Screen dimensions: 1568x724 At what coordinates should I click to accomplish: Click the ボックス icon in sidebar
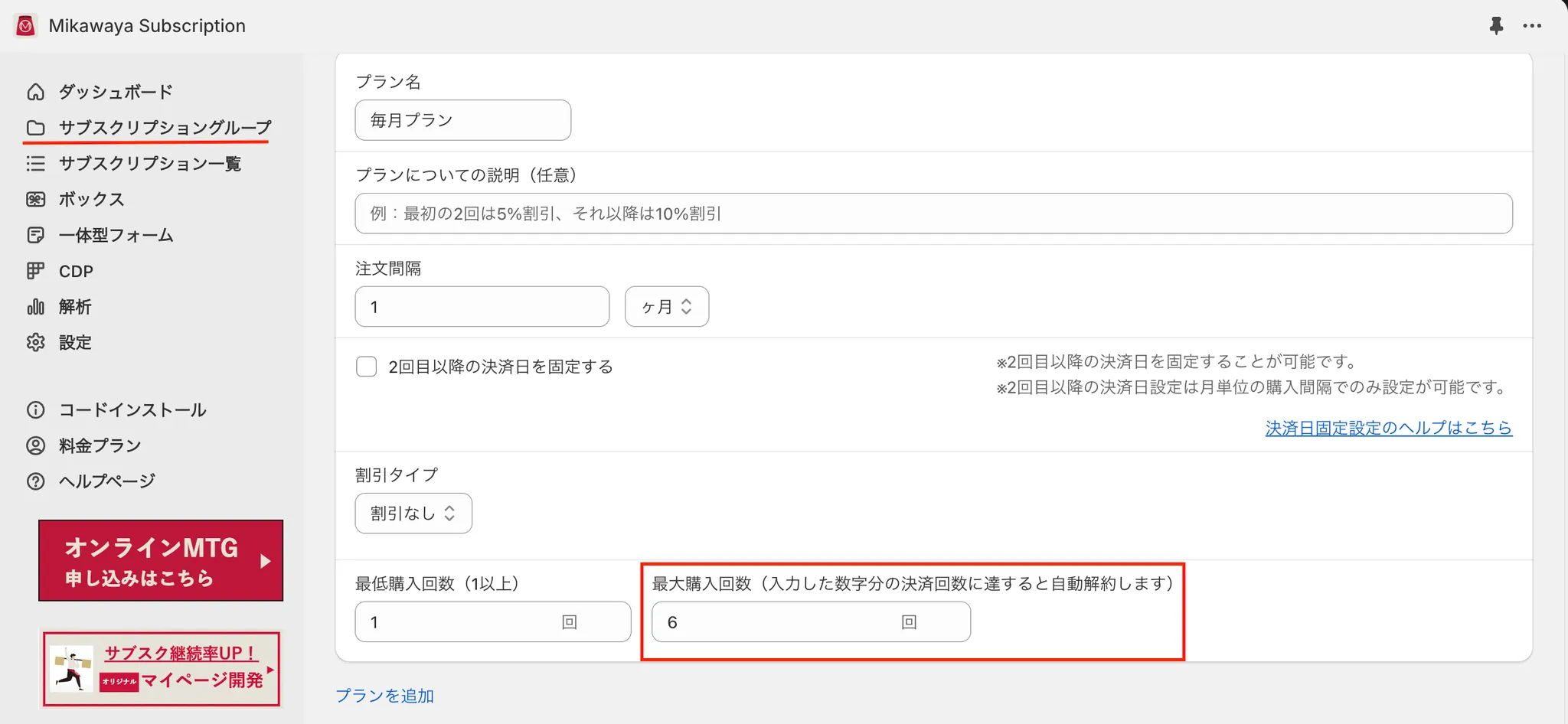(35, 199)
